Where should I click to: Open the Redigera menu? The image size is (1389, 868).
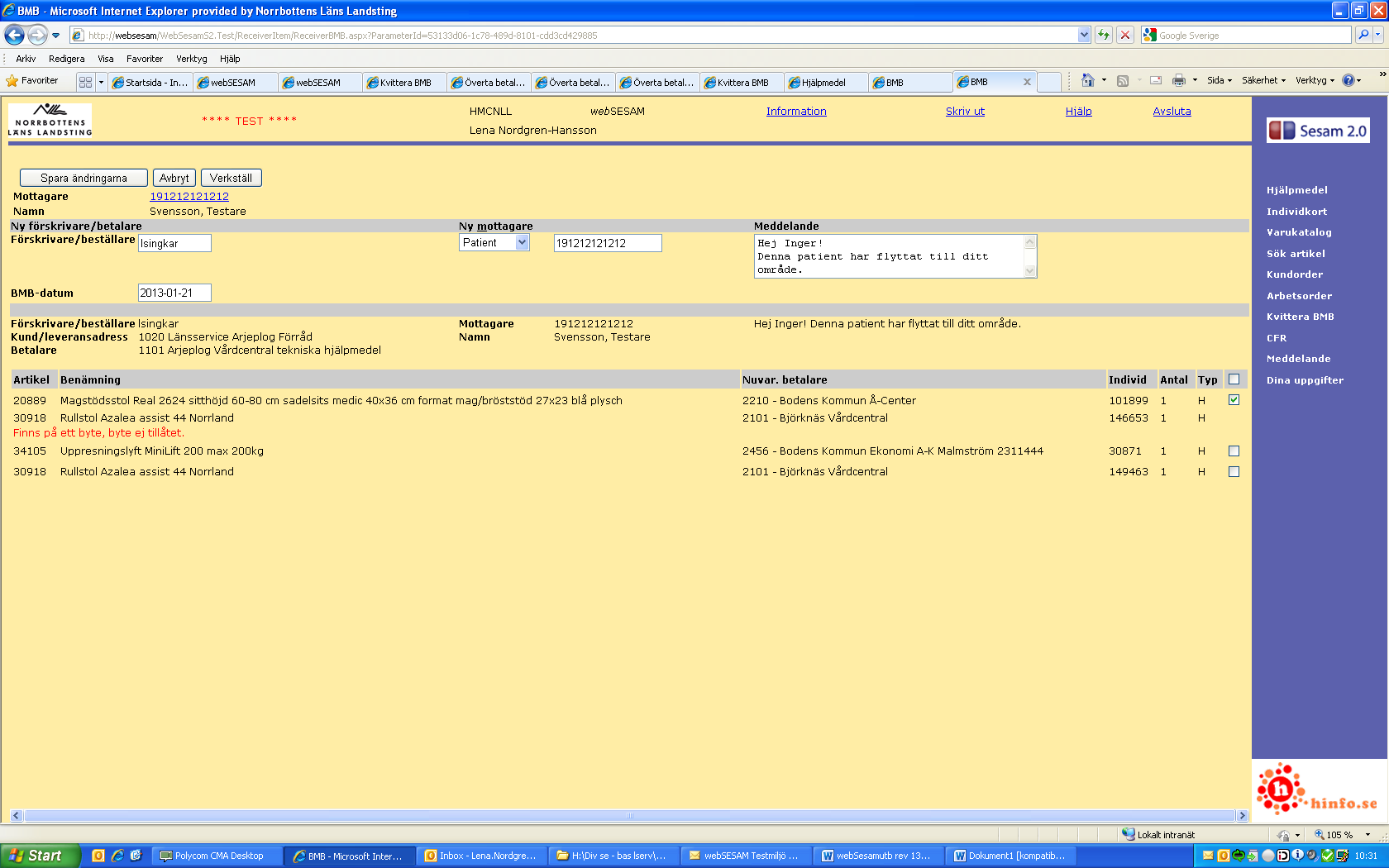click(66, 59)
